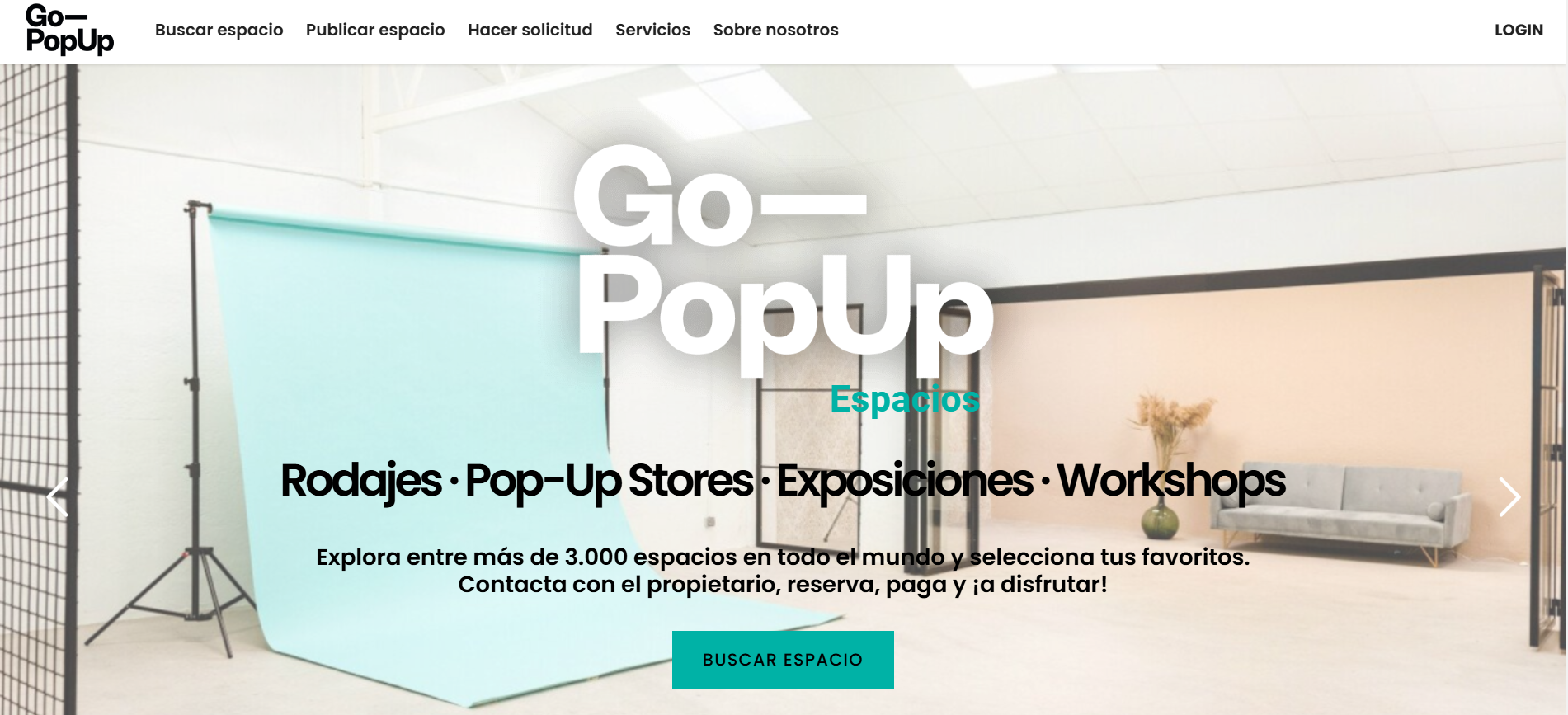Click 'Contacta con el propietario' text line
Image resolution: width=1568 pixels, height=715 pixels.
coord(783,585)
